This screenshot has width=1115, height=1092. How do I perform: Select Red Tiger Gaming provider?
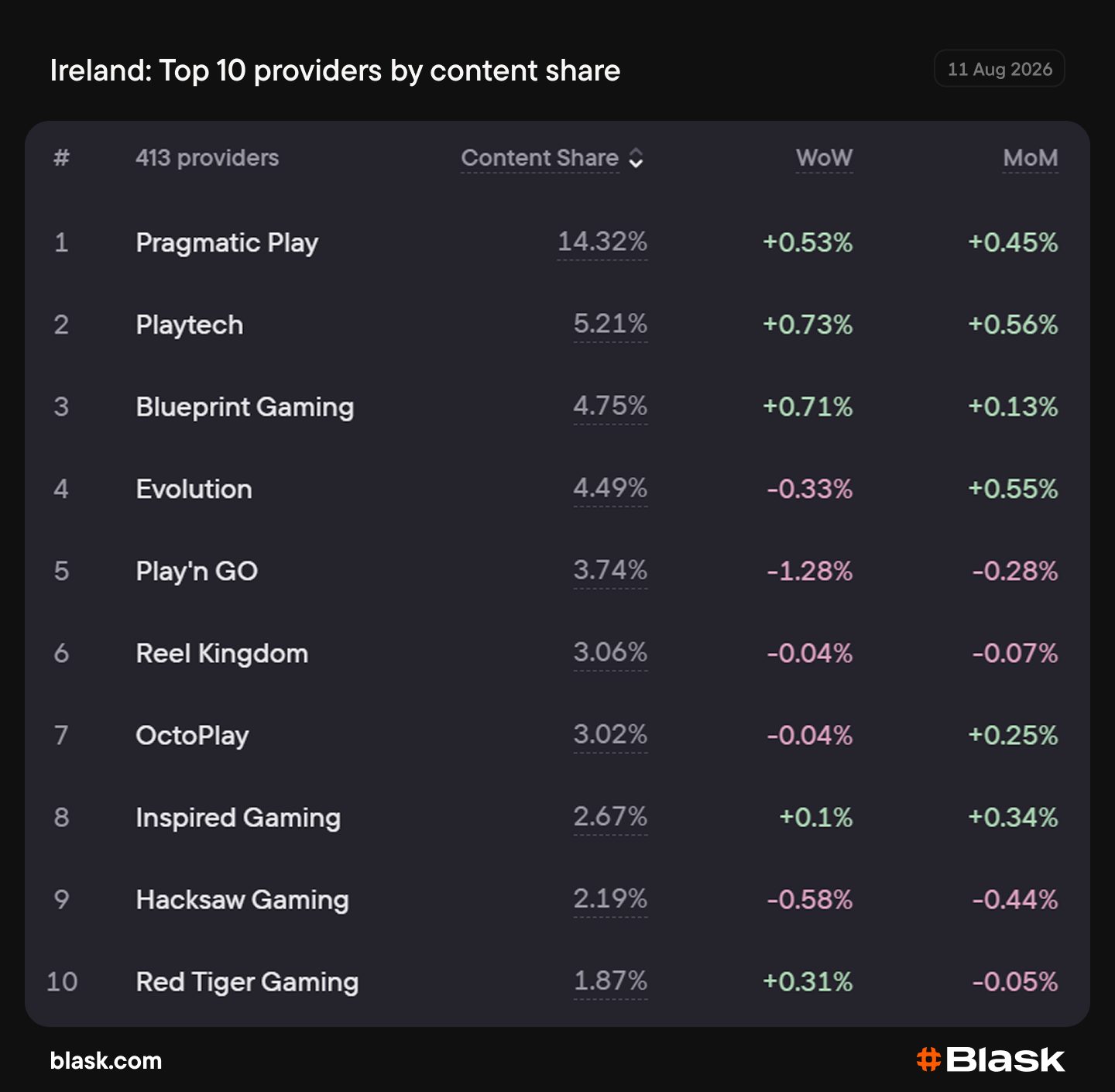click(x=247, y=981)
